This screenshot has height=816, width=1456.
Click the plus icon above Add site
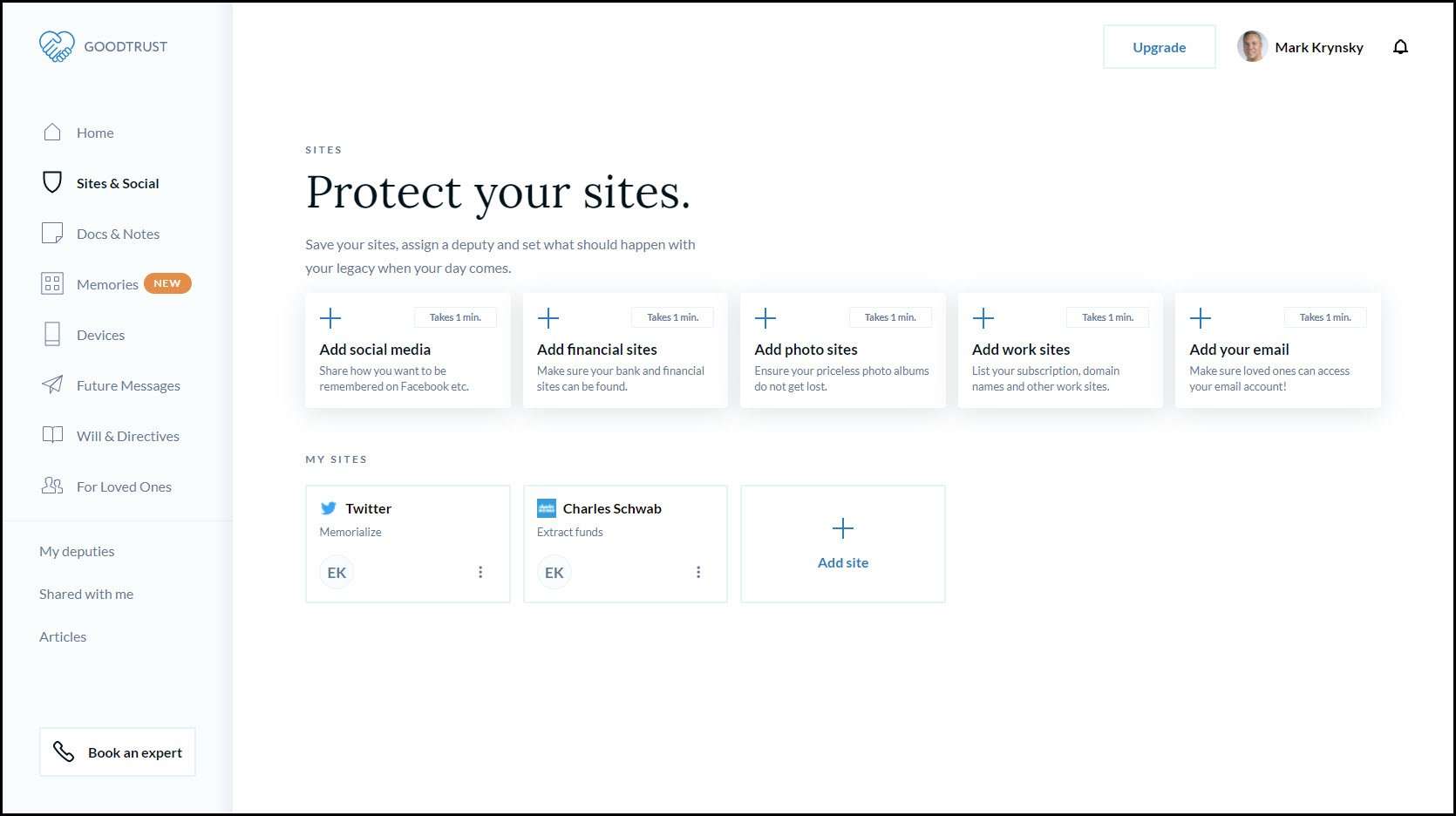(843, 528)
